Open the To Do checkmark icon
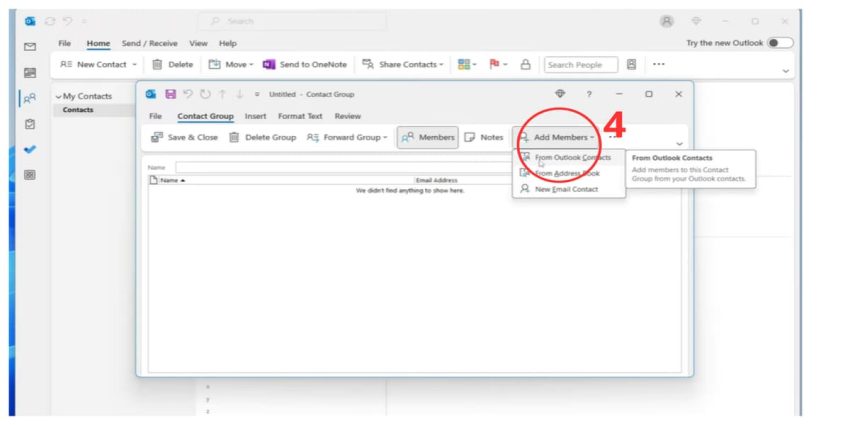 pyautogui.click(x=30, y=150)
